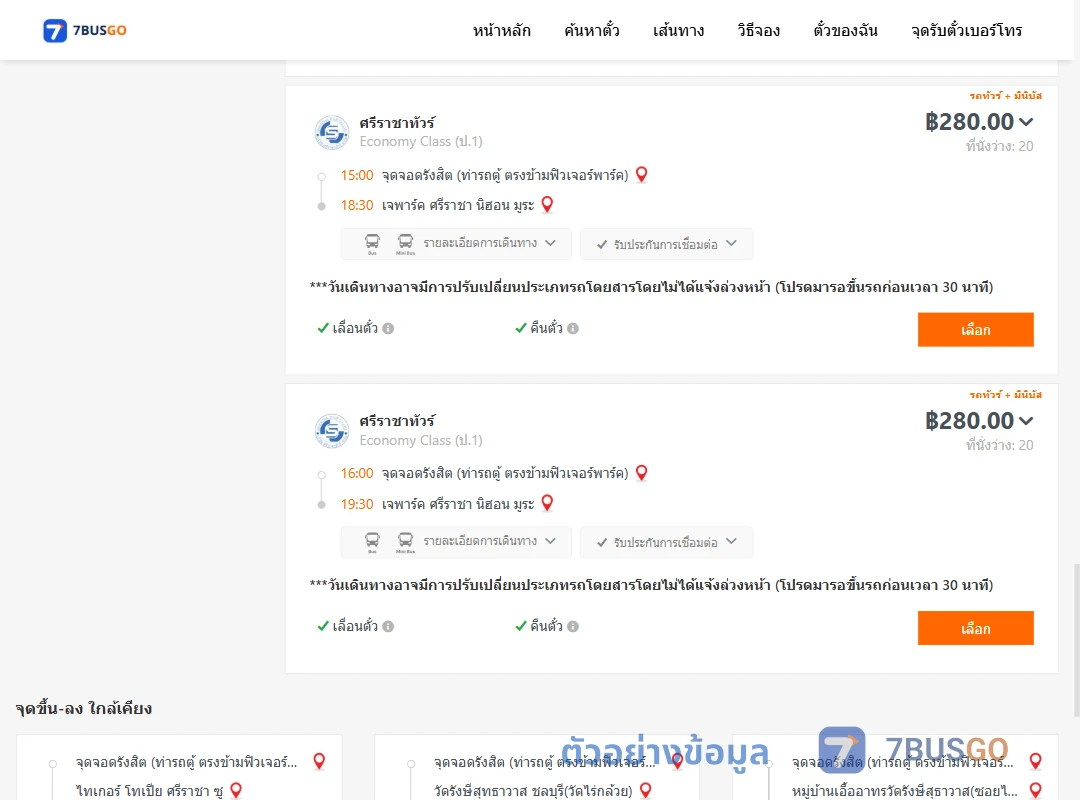Expand รายละเอียดการเดินทาง for 16:00 trip
Image resolution: width=1080 pixels, height=800 pixels.
click(x=456, y=542)
